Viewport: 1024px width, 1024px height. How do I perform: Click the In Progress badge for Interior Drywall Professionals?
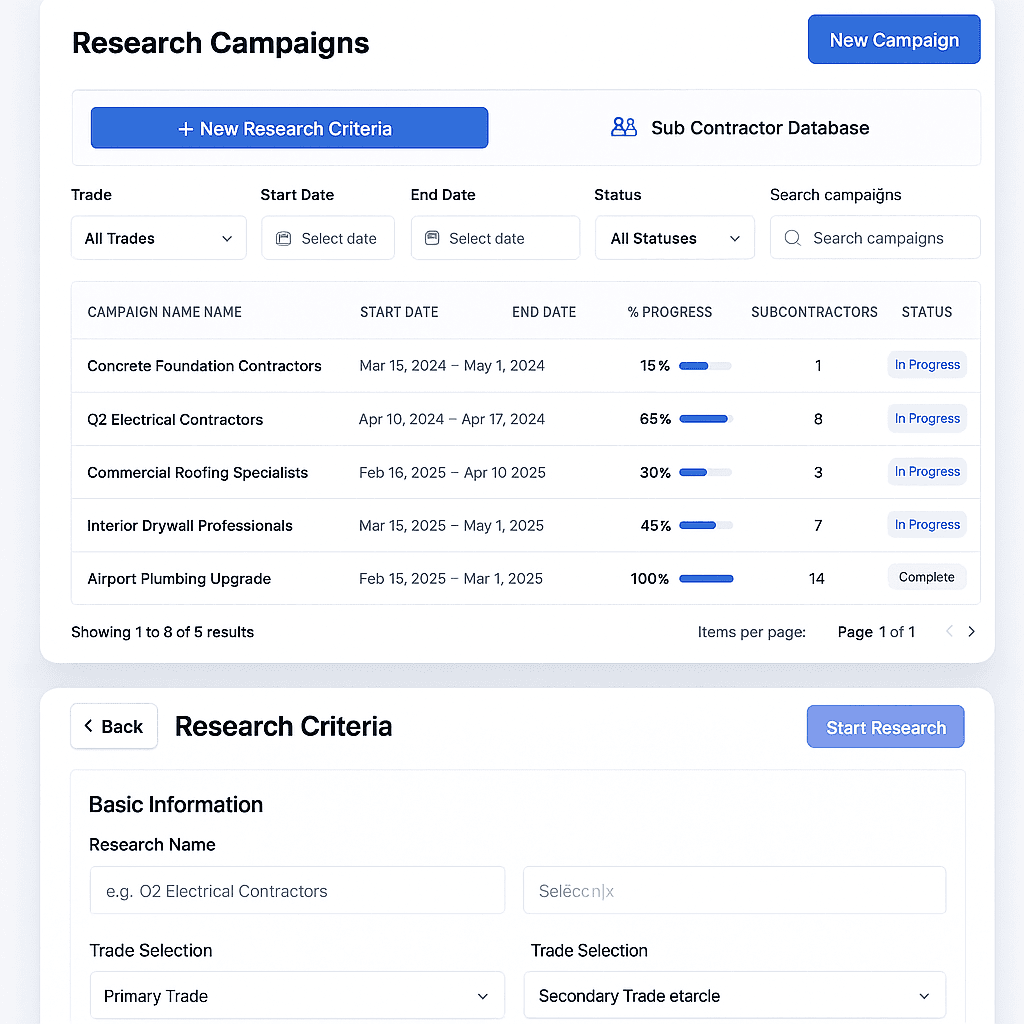927,524
